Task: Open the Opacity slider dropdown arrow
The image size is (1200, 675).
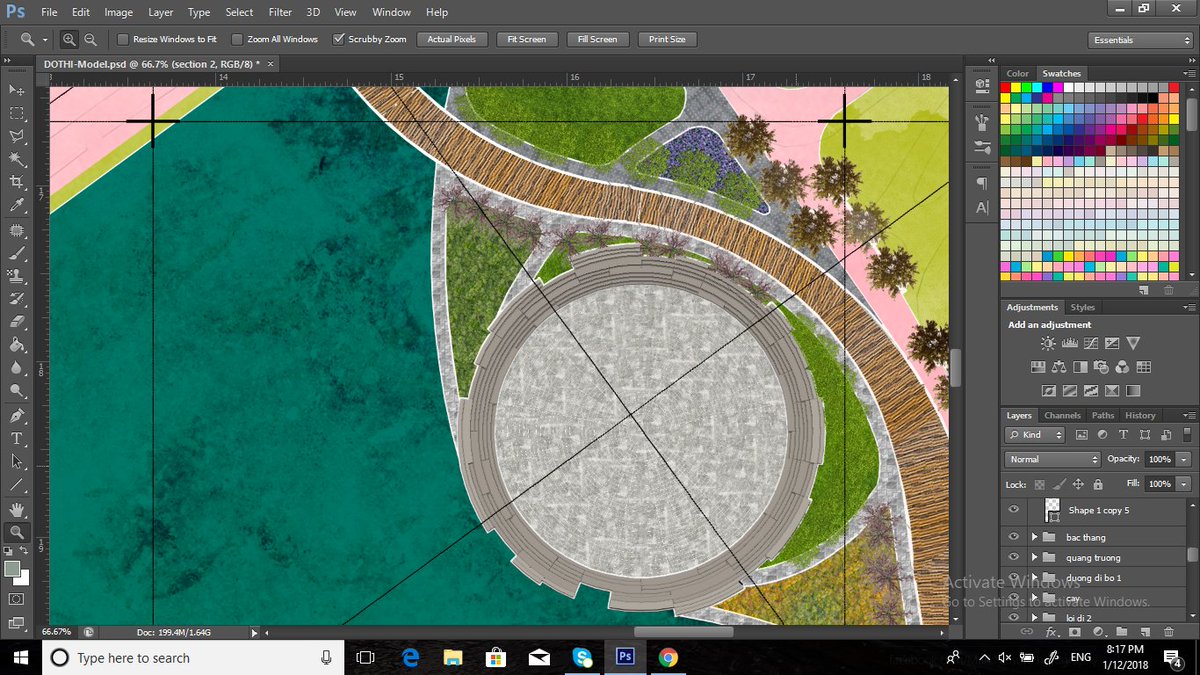Action: tap(1182, 459)
